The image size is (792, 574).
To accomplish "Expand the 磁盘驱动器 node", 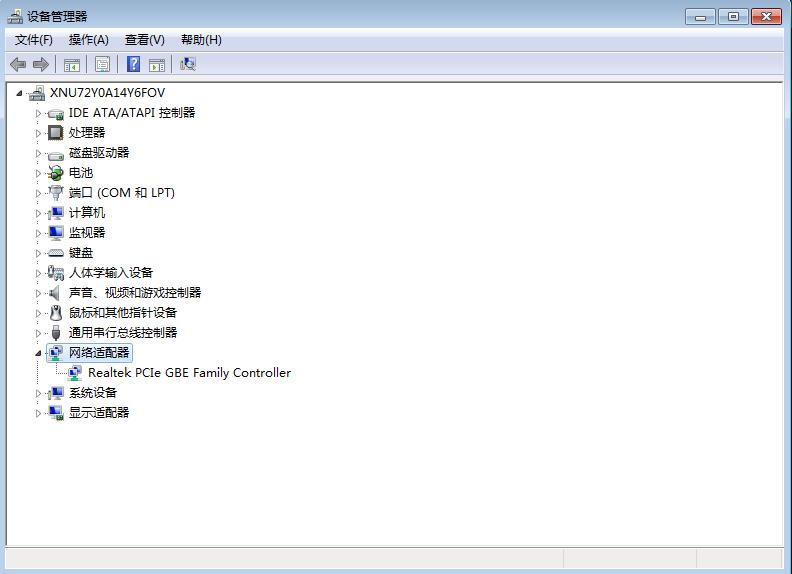I will tap(38, 153).
